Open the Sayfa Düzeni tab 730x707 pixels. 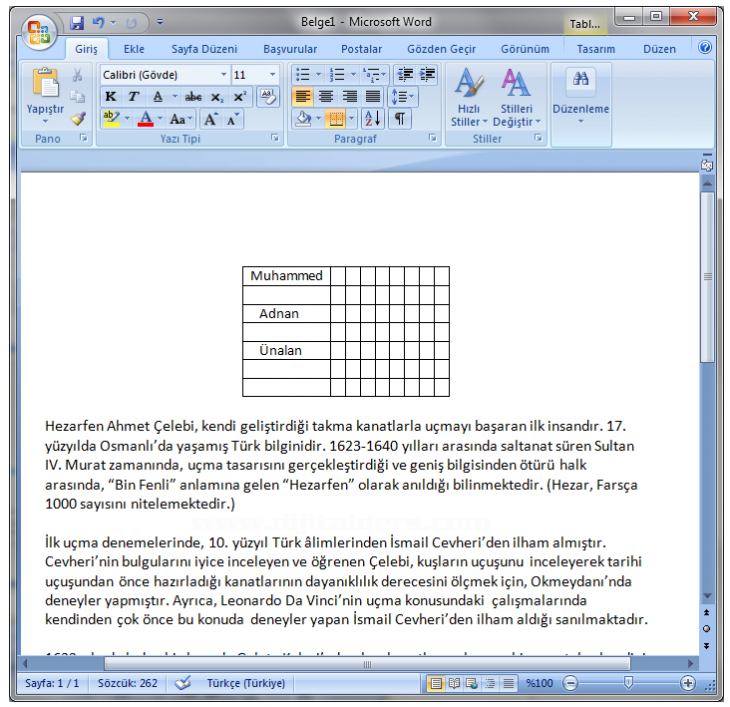point(204,49)
